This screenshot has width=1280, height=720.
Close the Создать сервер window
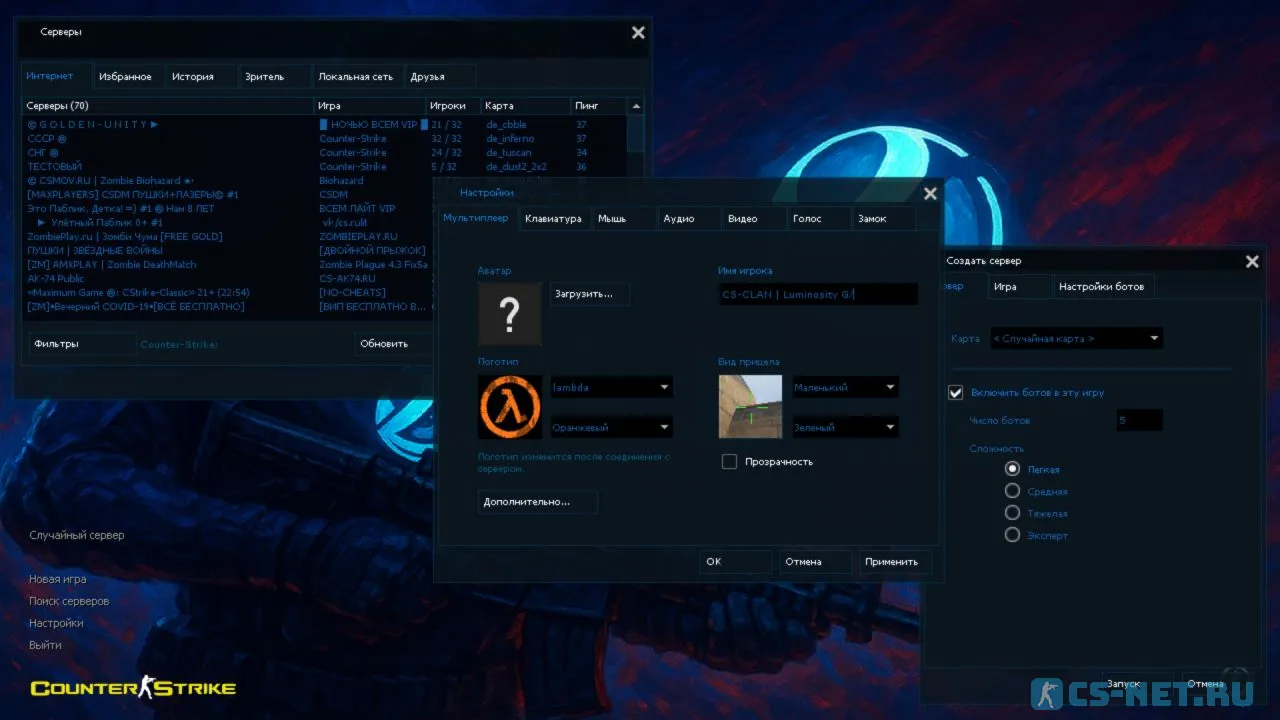(1252, 262)
